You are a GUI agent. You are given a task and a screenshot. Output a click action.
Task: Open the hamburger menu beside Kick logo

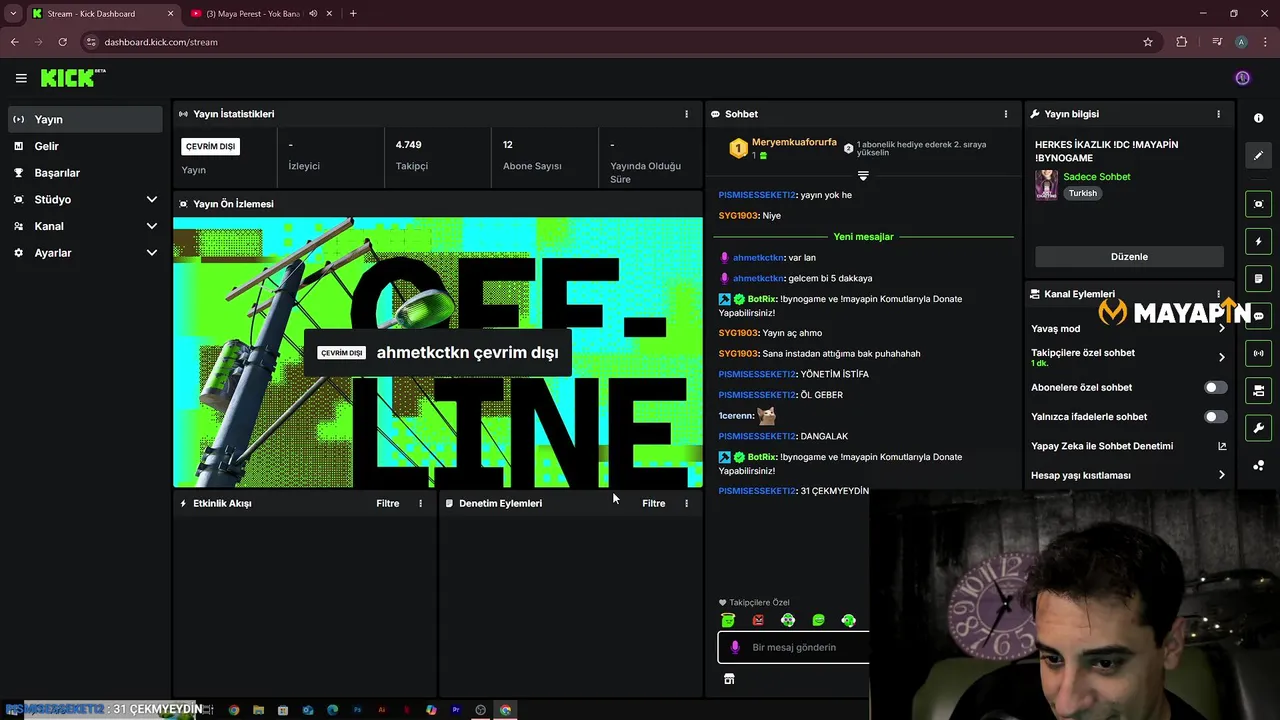pyautogui.click(x=21, y=78)
